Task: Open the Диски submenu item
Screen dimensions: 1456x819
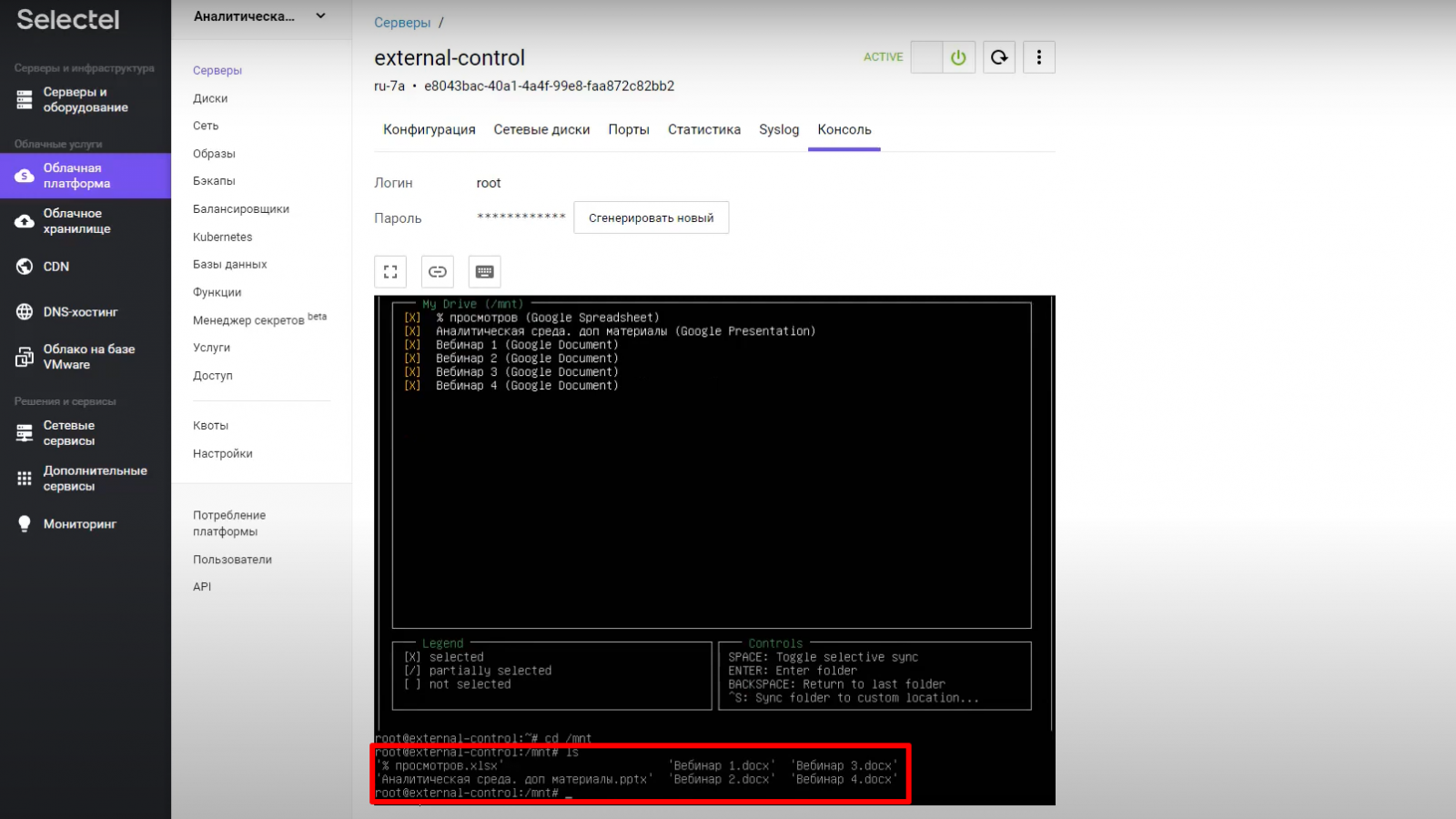Action: pos(210,98)
